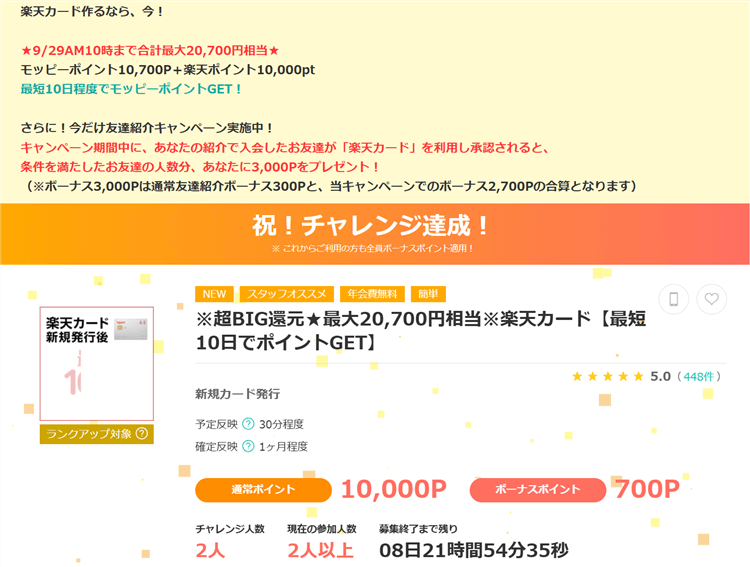Click the ボーナスポイント pink label

[x=537, y=490]
